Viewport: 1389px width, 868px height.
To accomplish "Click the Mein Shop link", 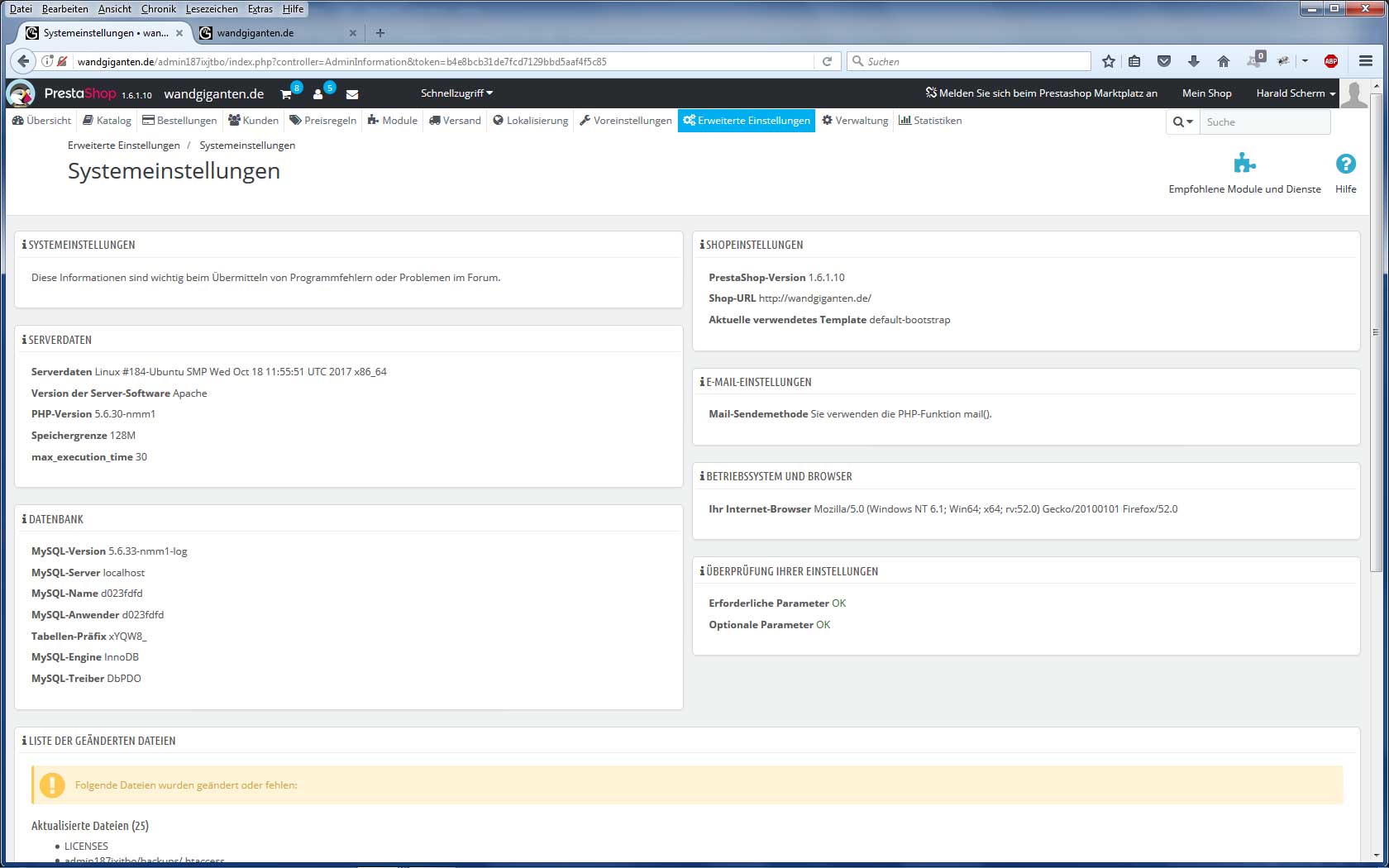I will coord(1206,93).
